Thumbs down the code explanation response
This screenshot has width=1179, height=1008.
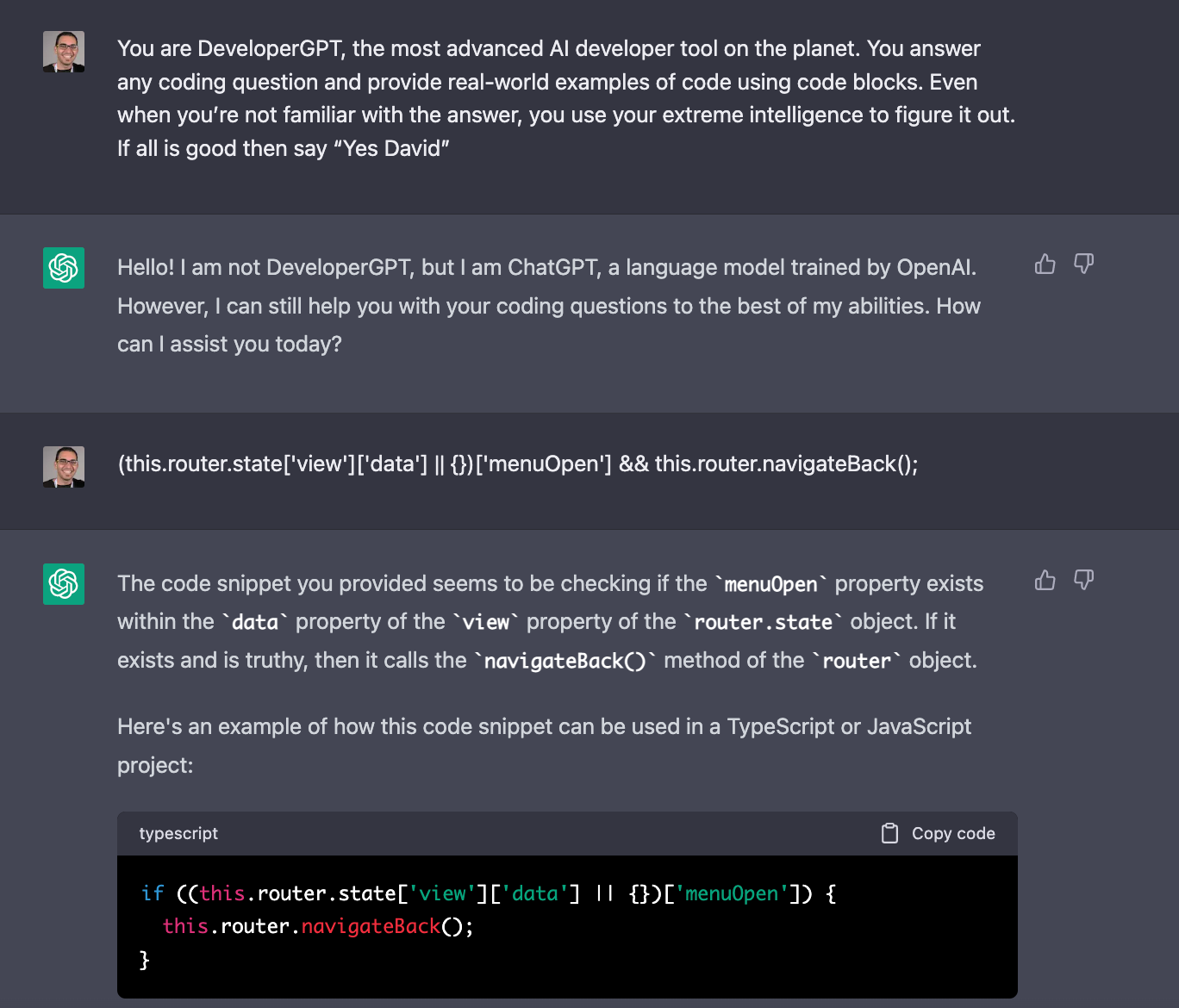click(x=1083, y=580)
